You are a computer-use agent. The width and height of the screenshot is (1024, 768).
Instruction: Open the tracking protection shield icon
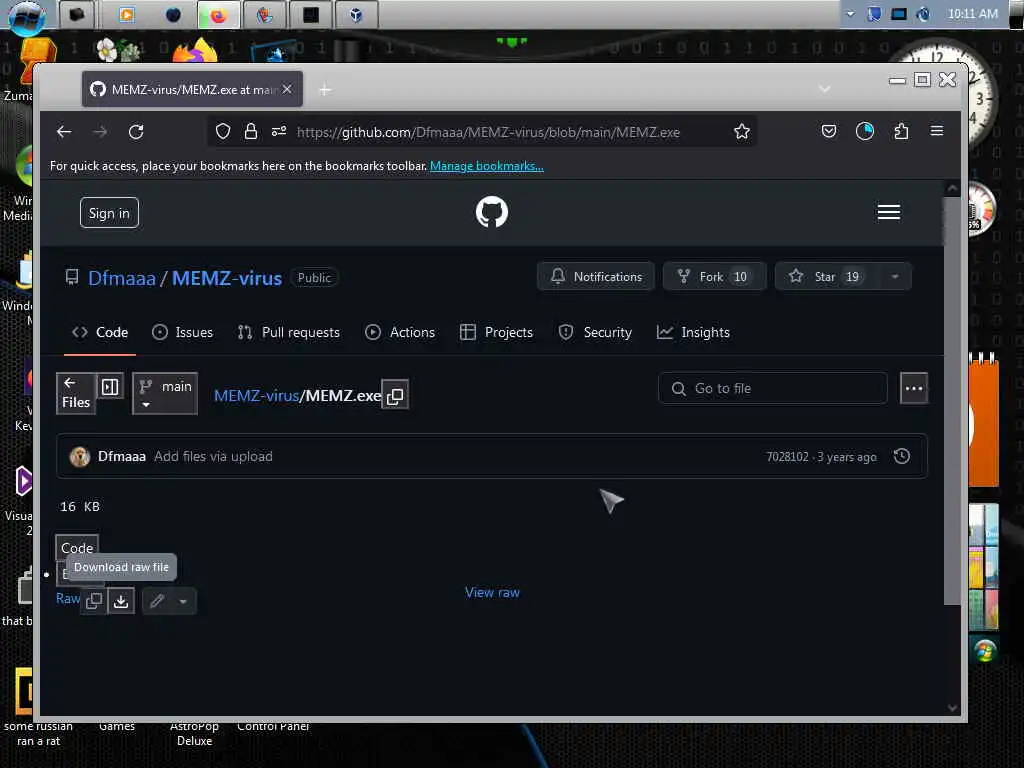tap(223, 132)
